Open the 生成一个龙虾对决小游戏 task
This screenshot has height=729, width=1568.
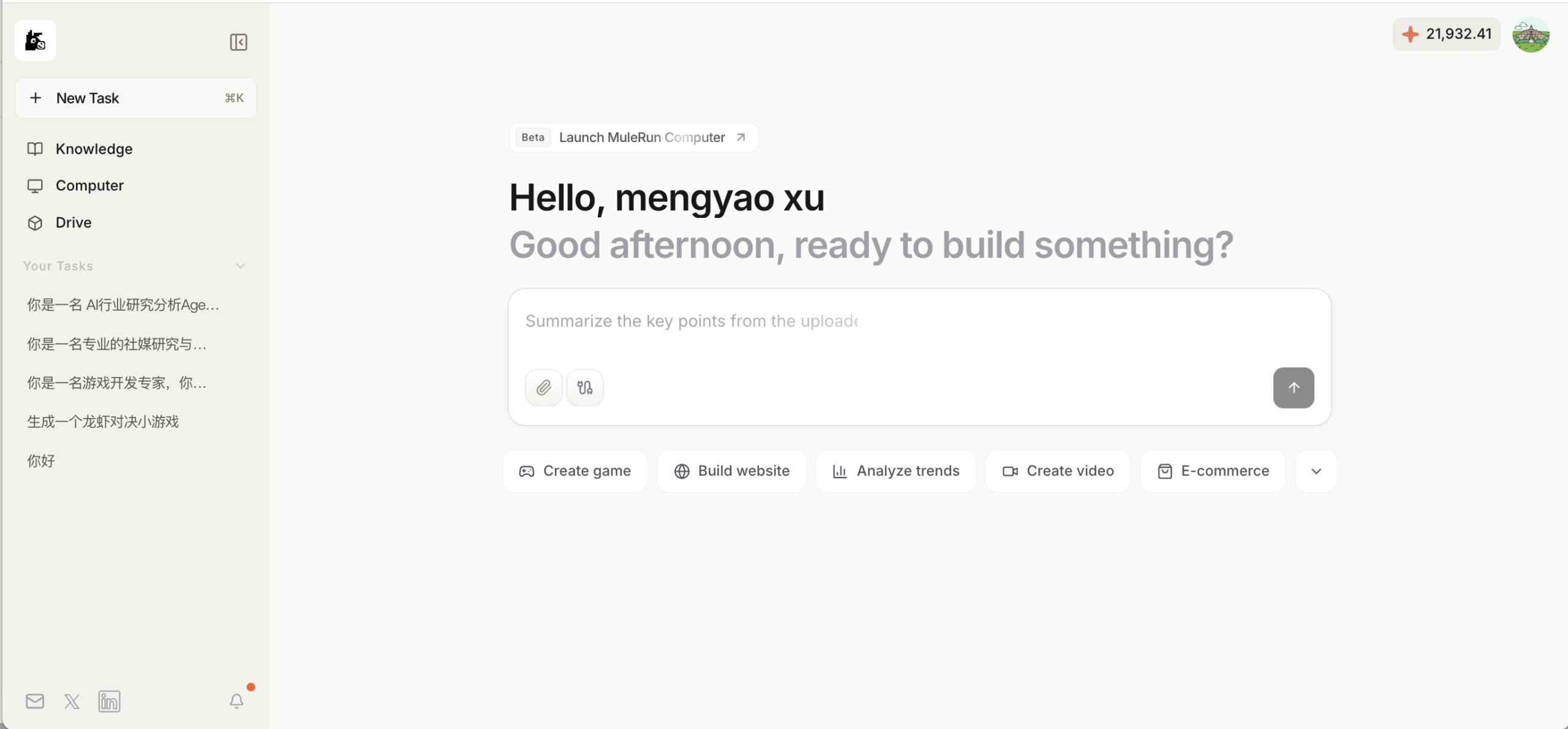coord(103,422)
